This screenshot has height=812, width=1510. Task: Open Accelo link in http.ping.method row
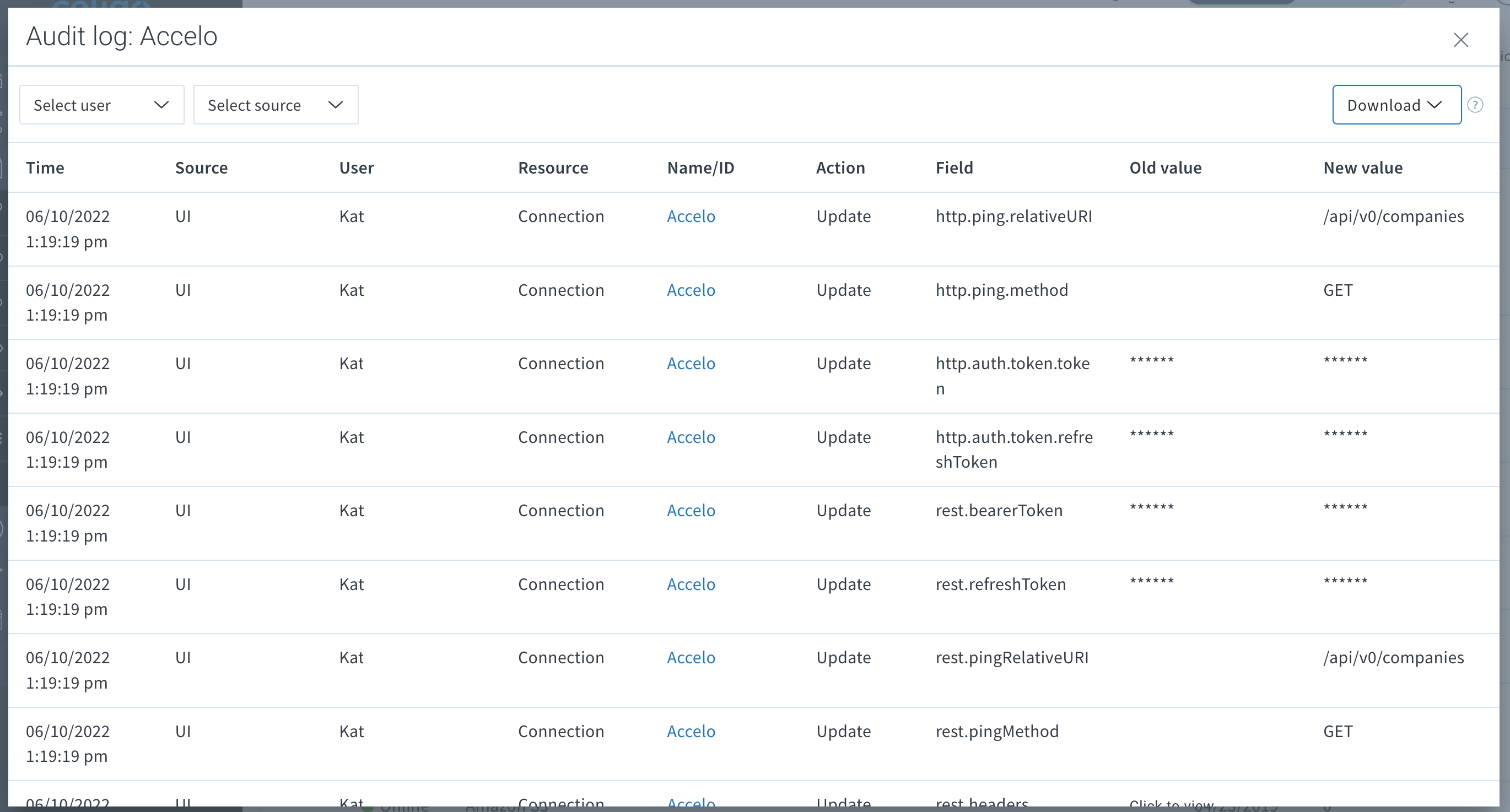(x=691, y=290)
